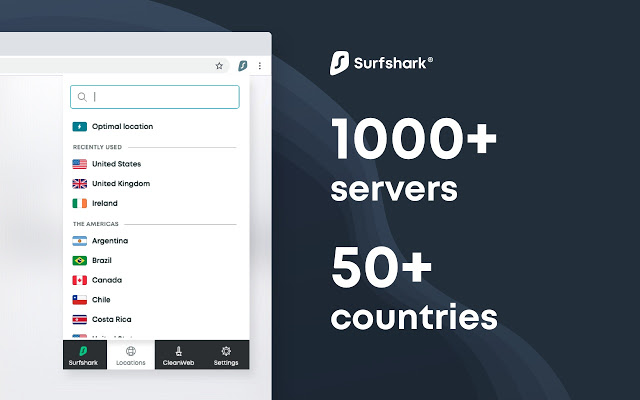Click inside the location search field

coord(160,97)
